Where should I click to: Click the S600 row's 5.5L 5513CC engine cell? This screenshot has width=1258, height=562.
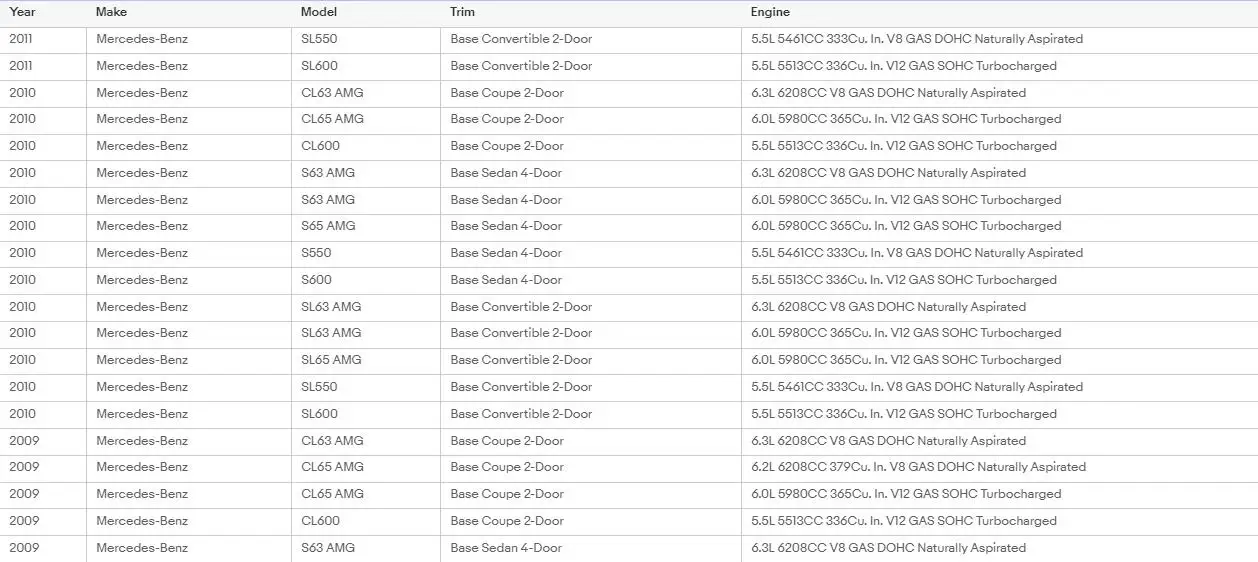point(1000,281)
